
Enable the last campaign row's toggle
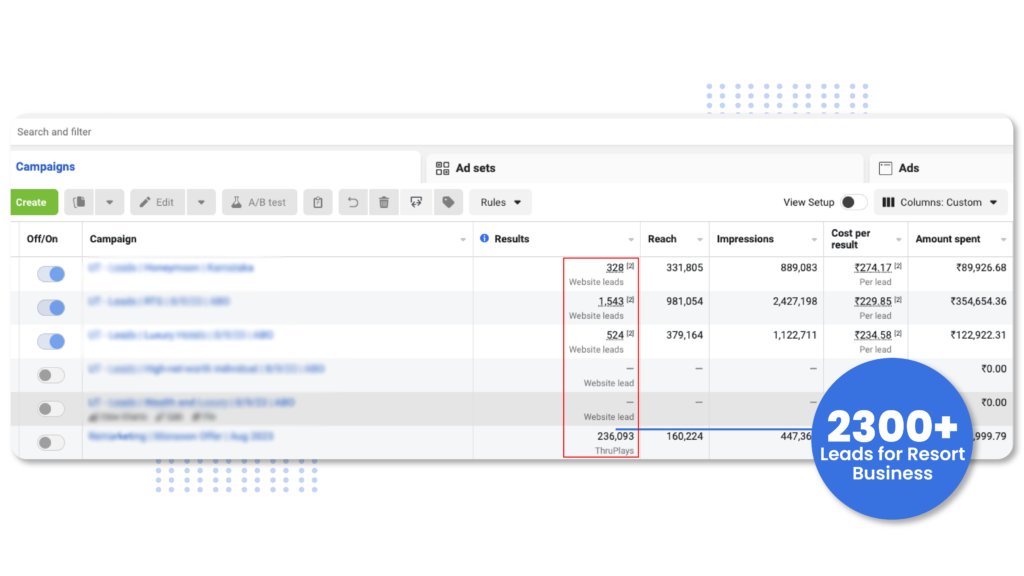pos(51,443)
